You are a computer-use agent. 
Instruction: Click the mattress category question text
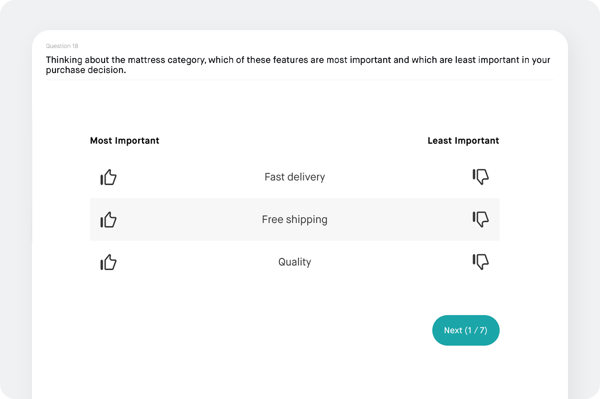click(298, 65)
